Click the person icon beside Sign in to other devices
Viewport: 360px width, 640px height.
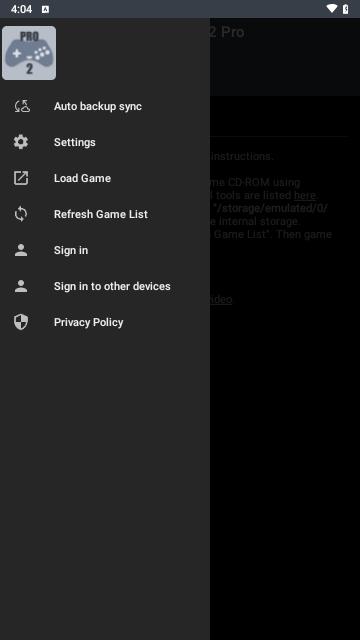(21, 286)
